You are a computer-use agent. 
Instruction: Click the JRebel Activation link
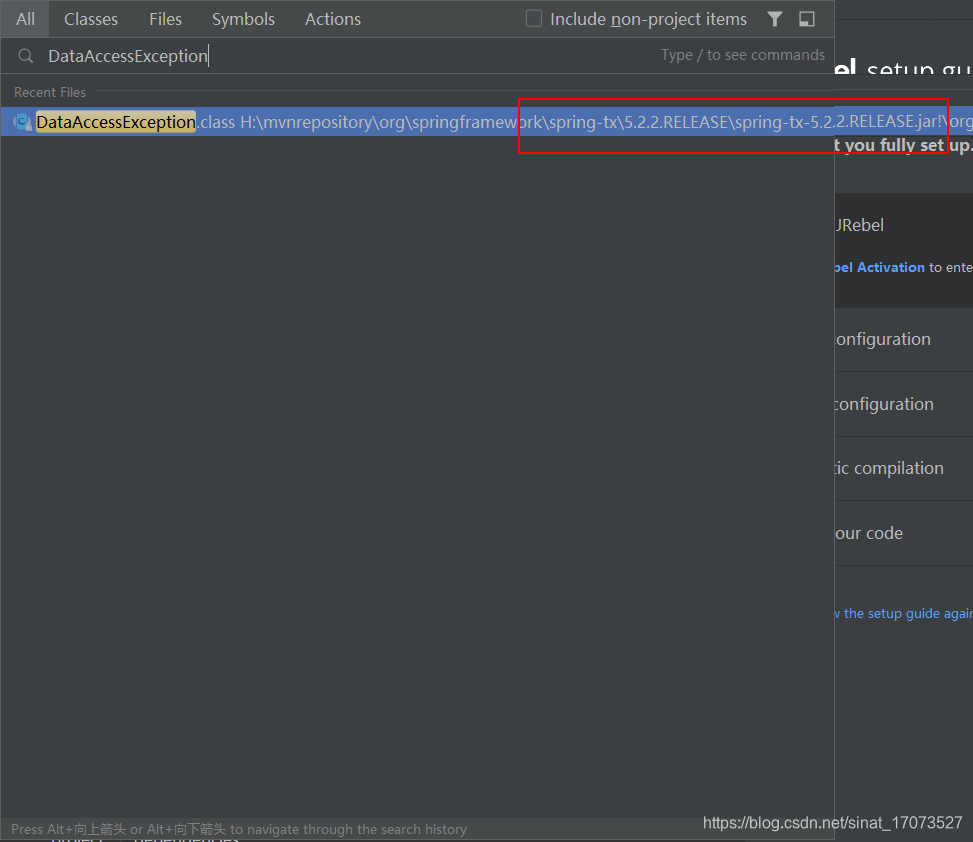pos(878,267)
